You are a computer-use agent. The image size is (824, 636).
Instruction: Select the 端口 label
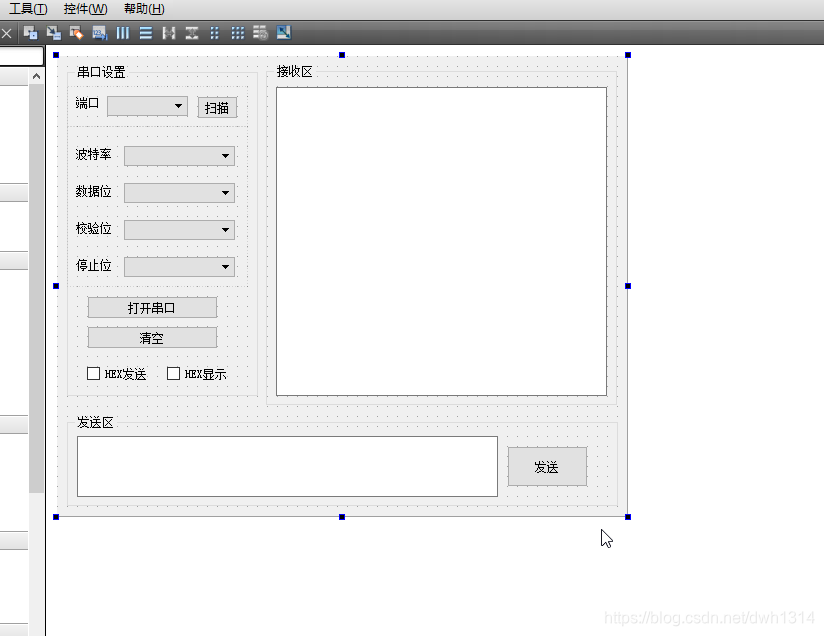(87, 103)
